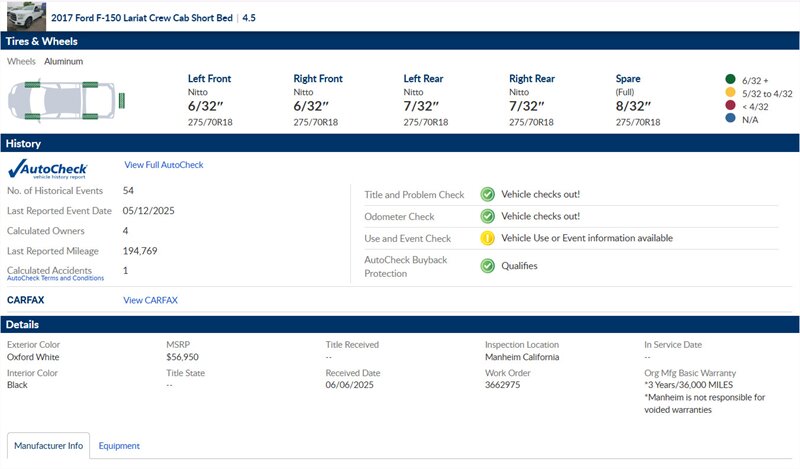Image resolution: width=800 pixels, height=469 pixels.
Task: Click the red <4/32 legend dot
Action: tap(729, 108)
